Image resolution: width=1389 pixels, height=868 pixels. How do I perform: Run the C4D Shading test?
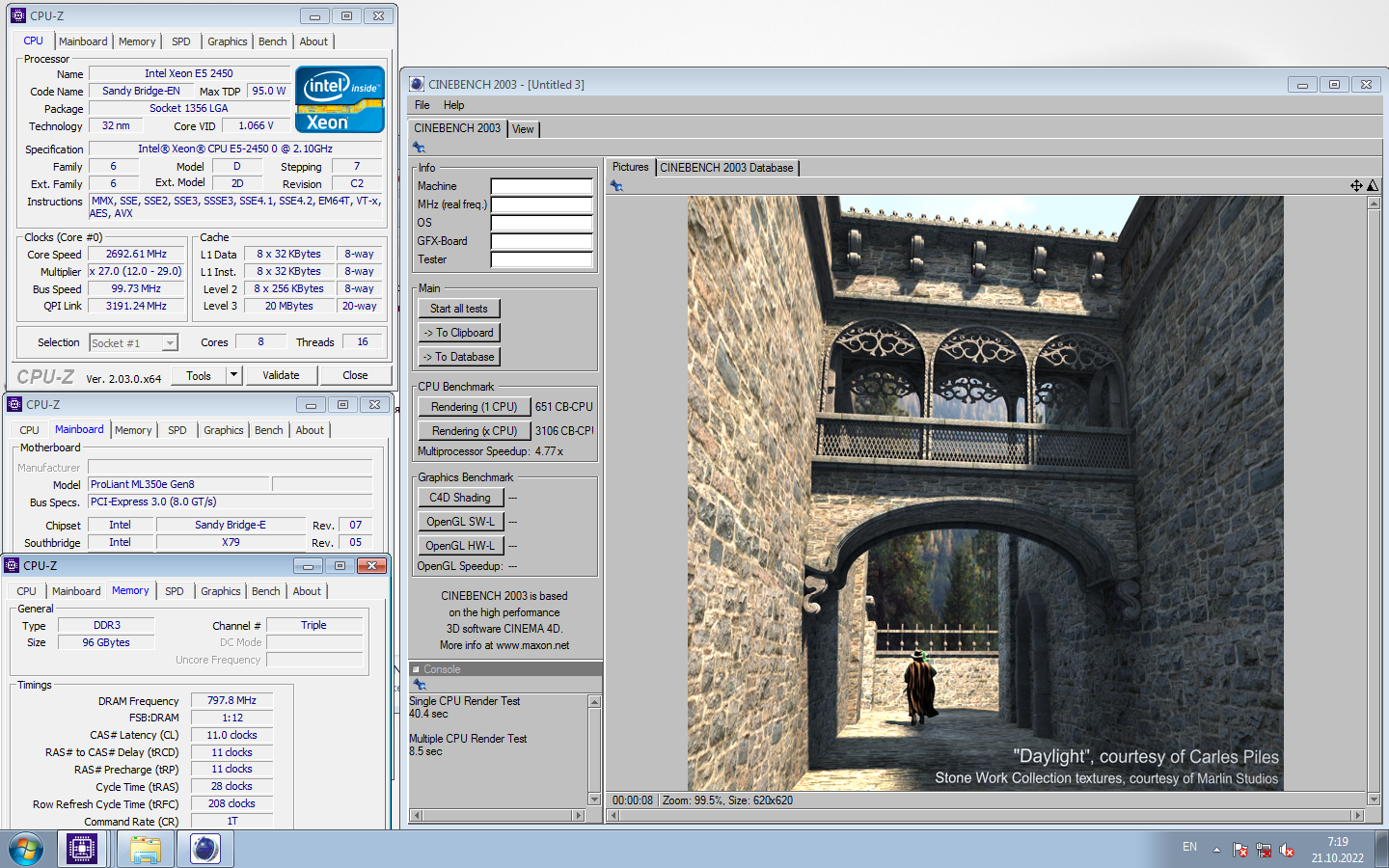(460, 498)
